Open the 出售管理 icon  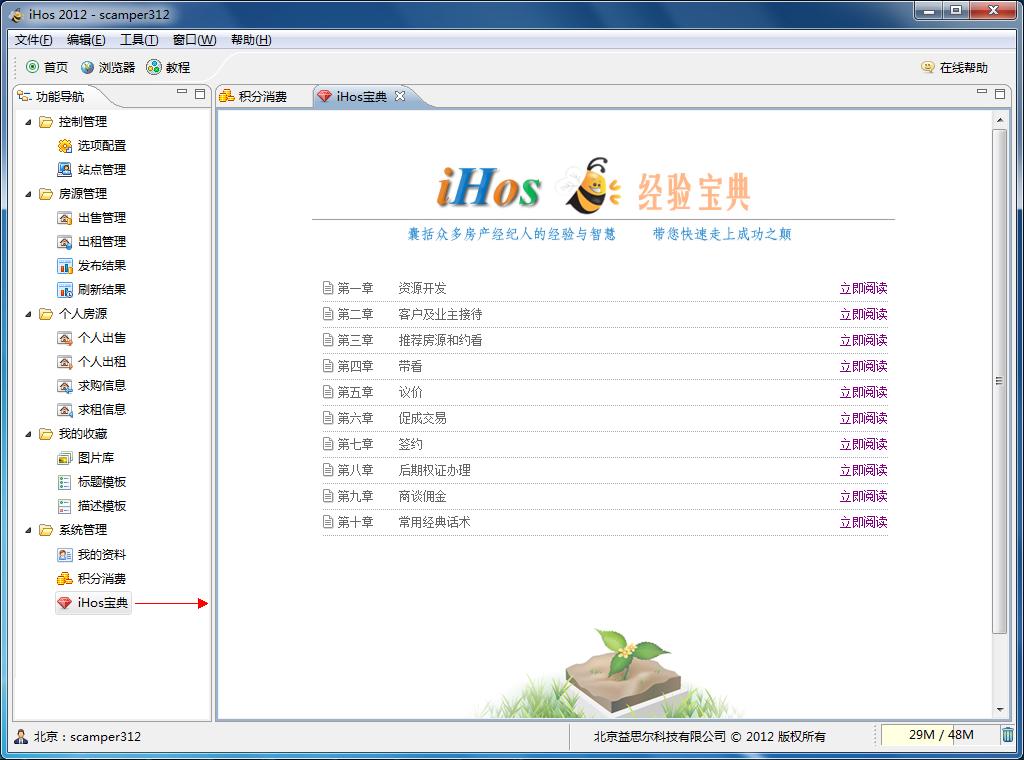coord(65,218)
